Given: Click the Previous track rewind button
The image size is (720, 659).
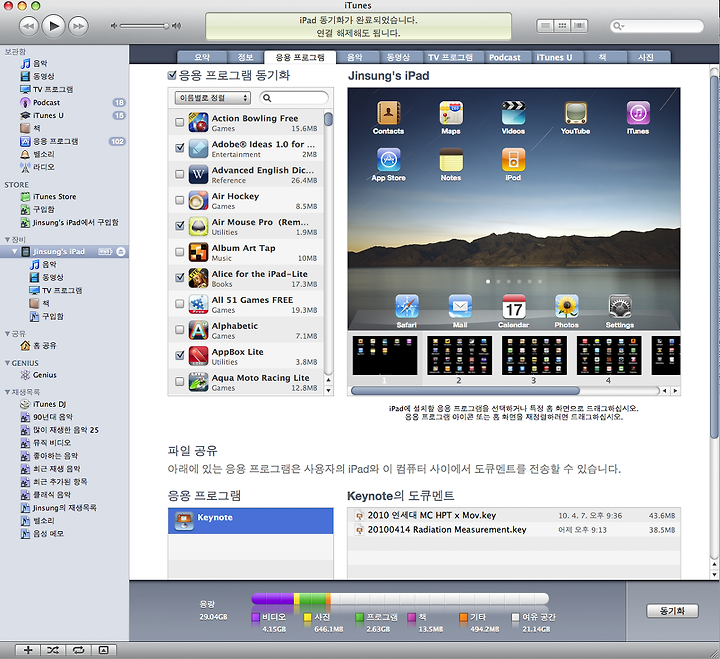Looking at the screenshot, I should coord(29,26).
